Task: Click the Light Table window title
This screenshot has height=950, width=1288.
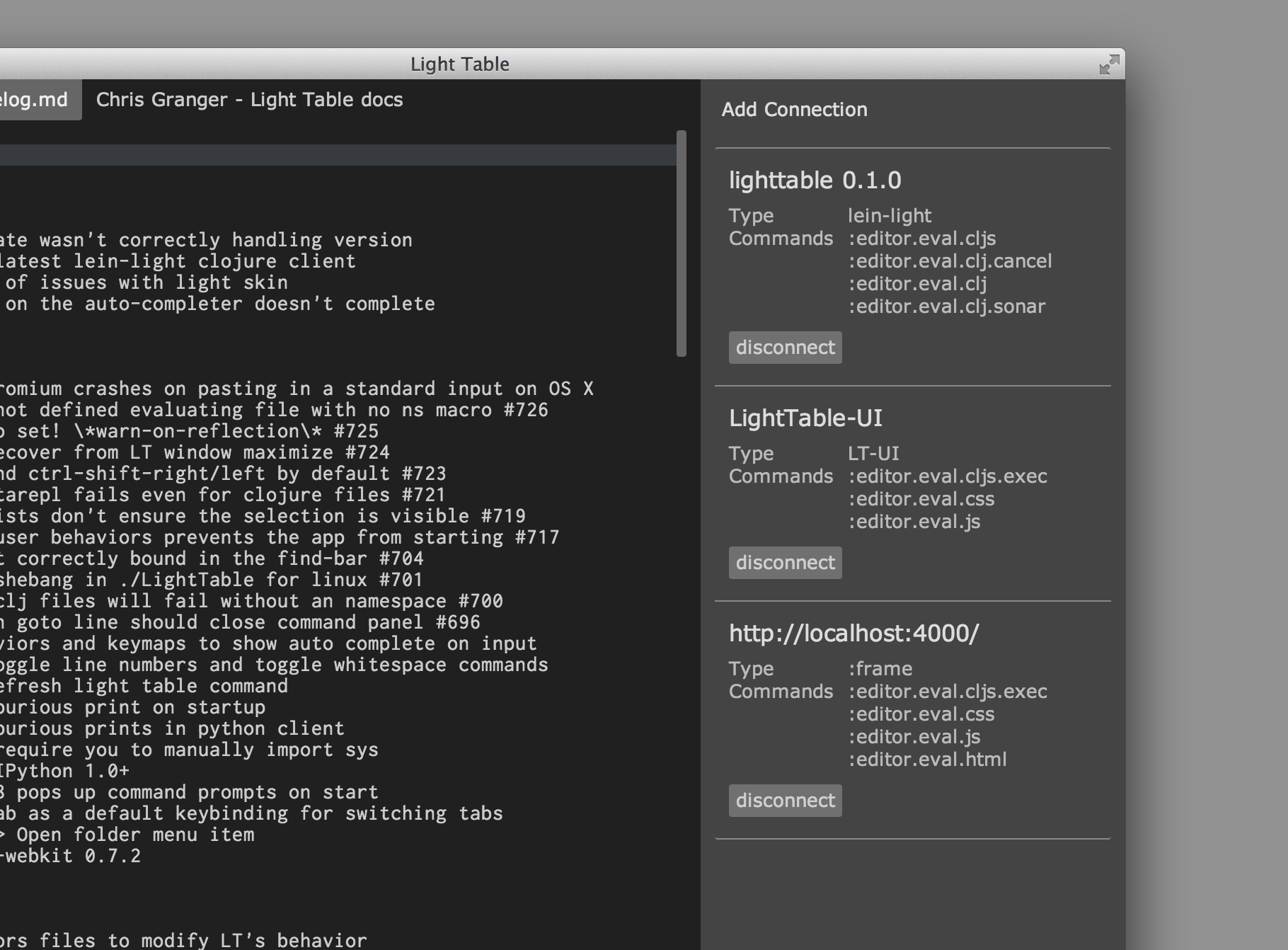Action: 460,64
